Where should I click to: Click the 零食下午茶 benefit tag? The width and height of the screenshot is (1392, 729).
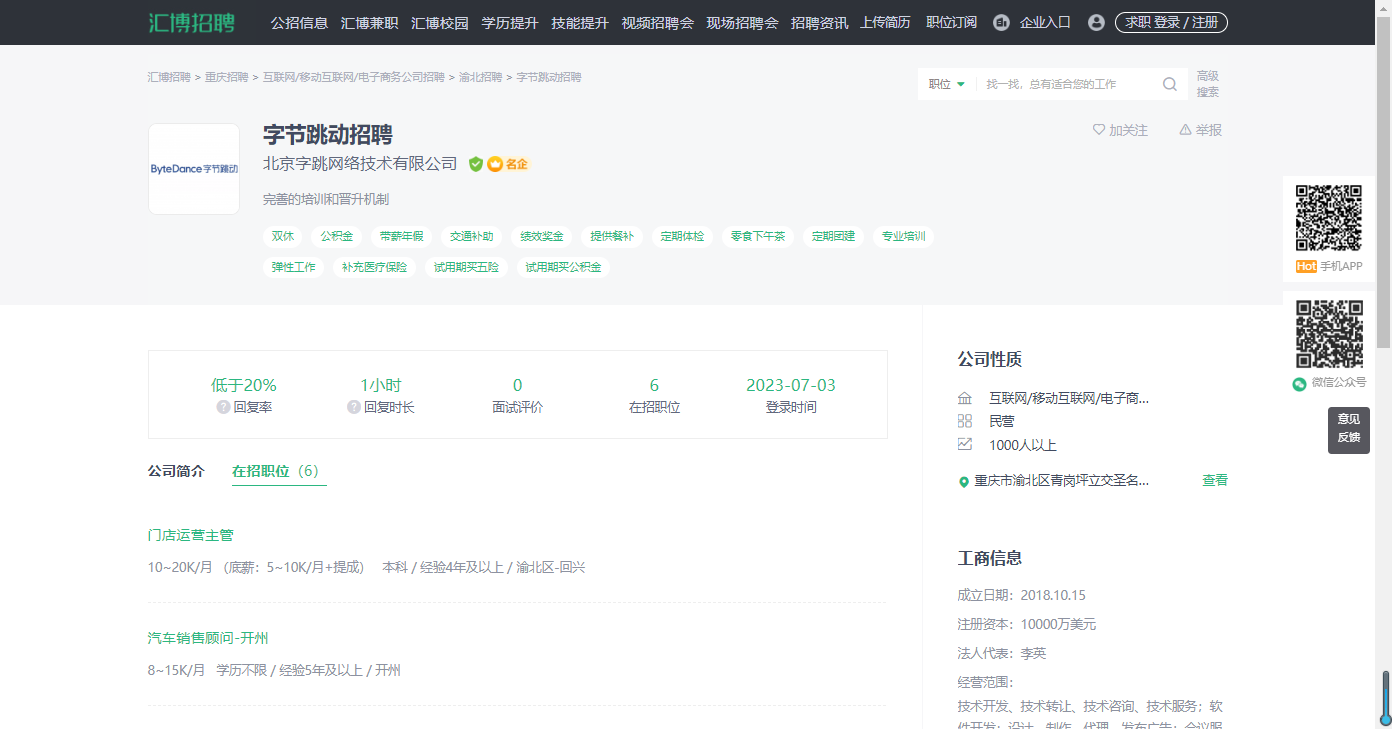point(758,237)
